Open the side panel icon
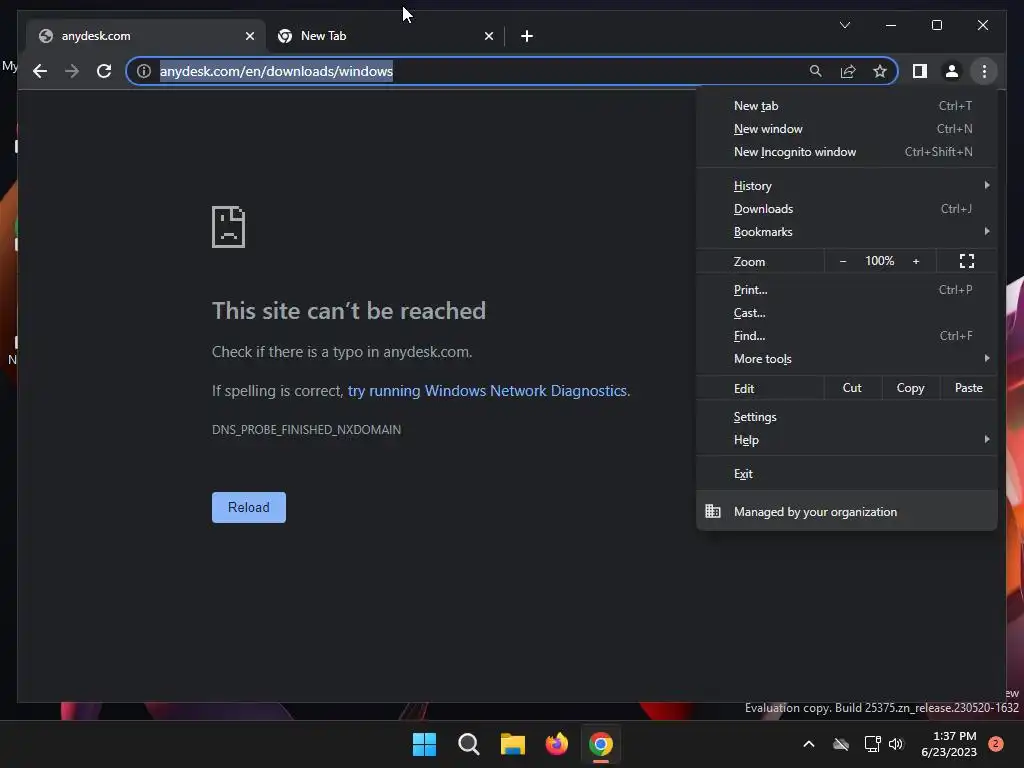 tap(920, 71)
